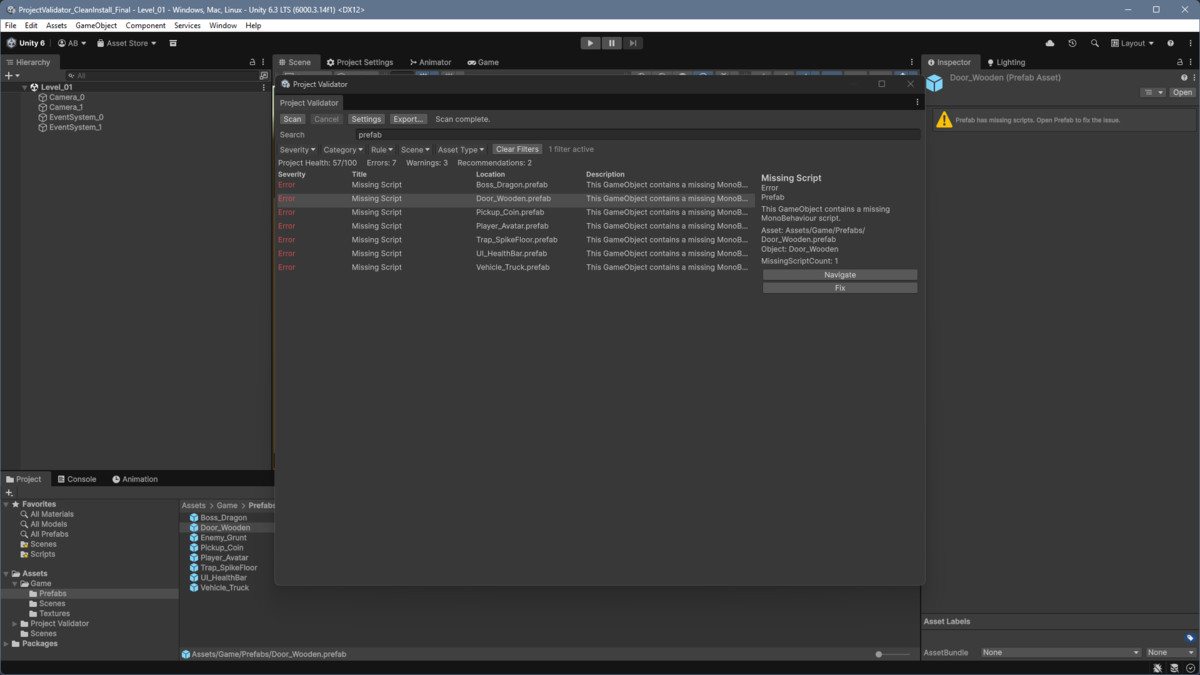Expand the Packages folder
1200x675 pixels.
(x=7, y=643)
